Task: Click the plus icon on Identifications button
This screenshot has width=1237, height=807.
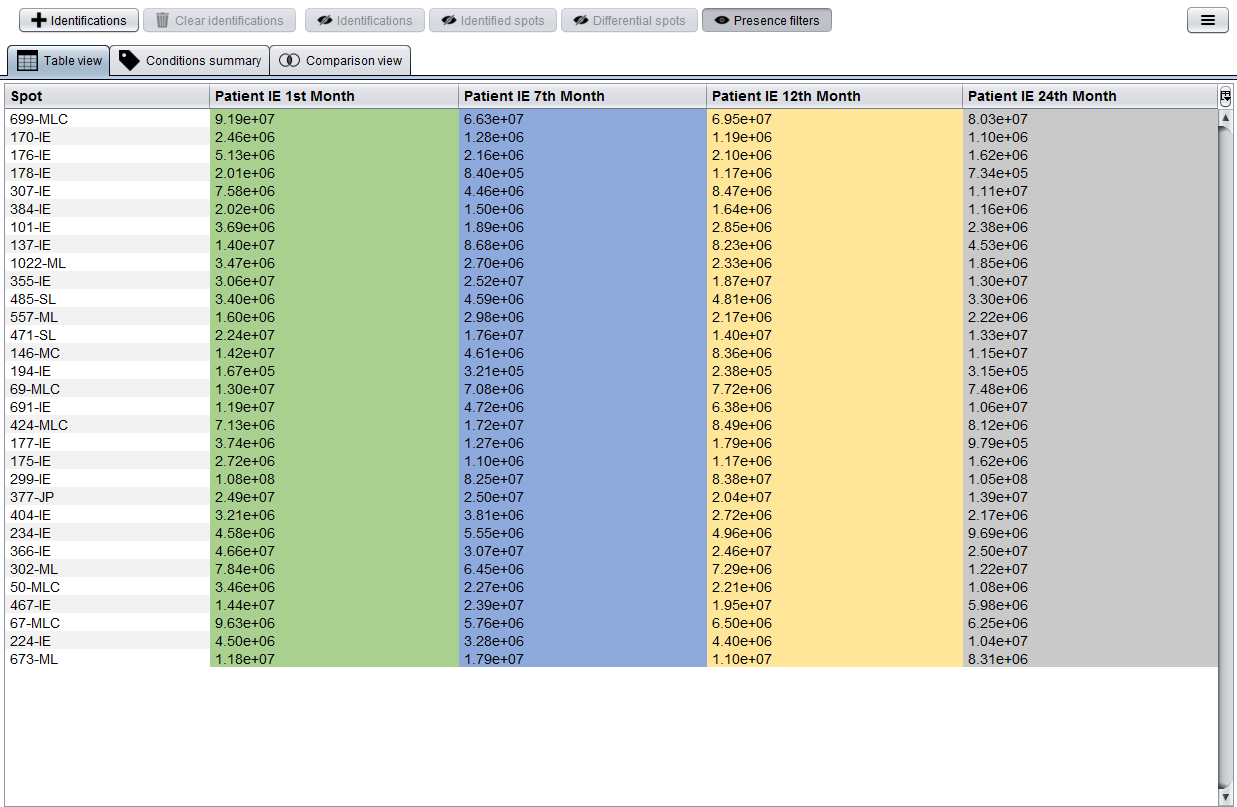Action: point(39,20)
